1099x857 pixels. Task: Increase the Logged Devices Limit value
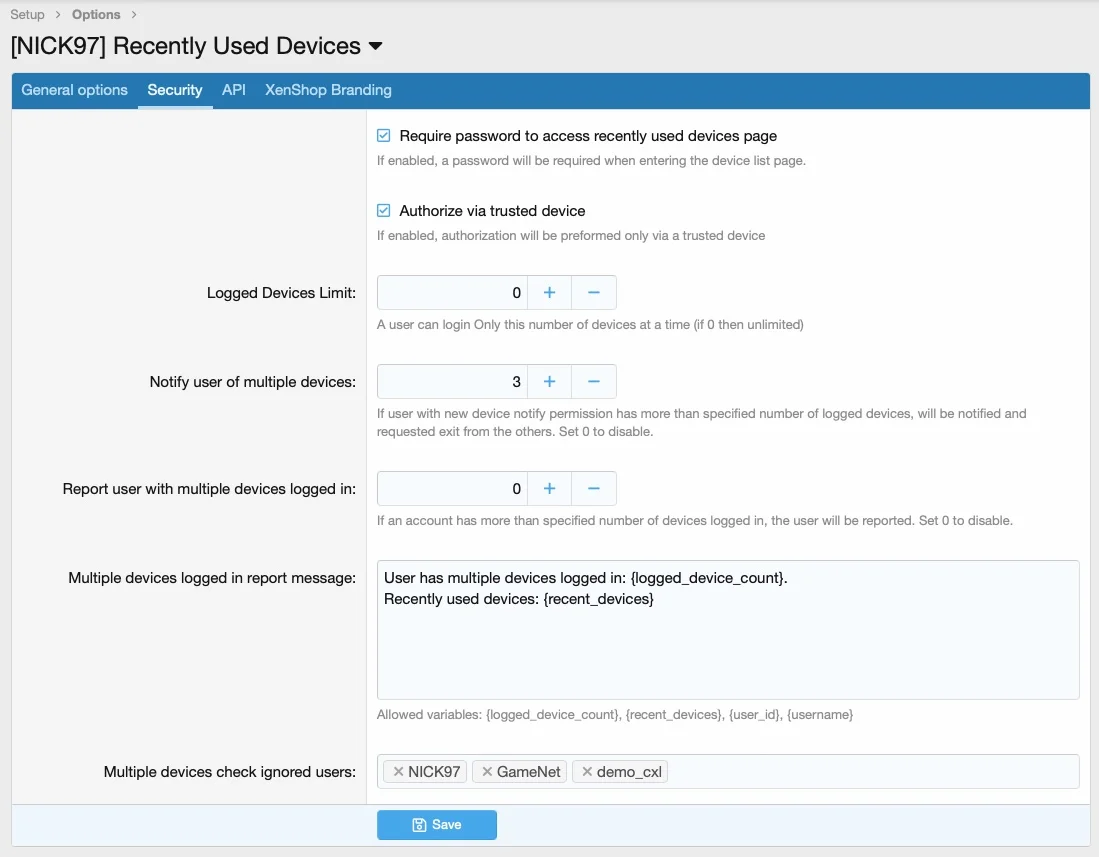(549, 293)
